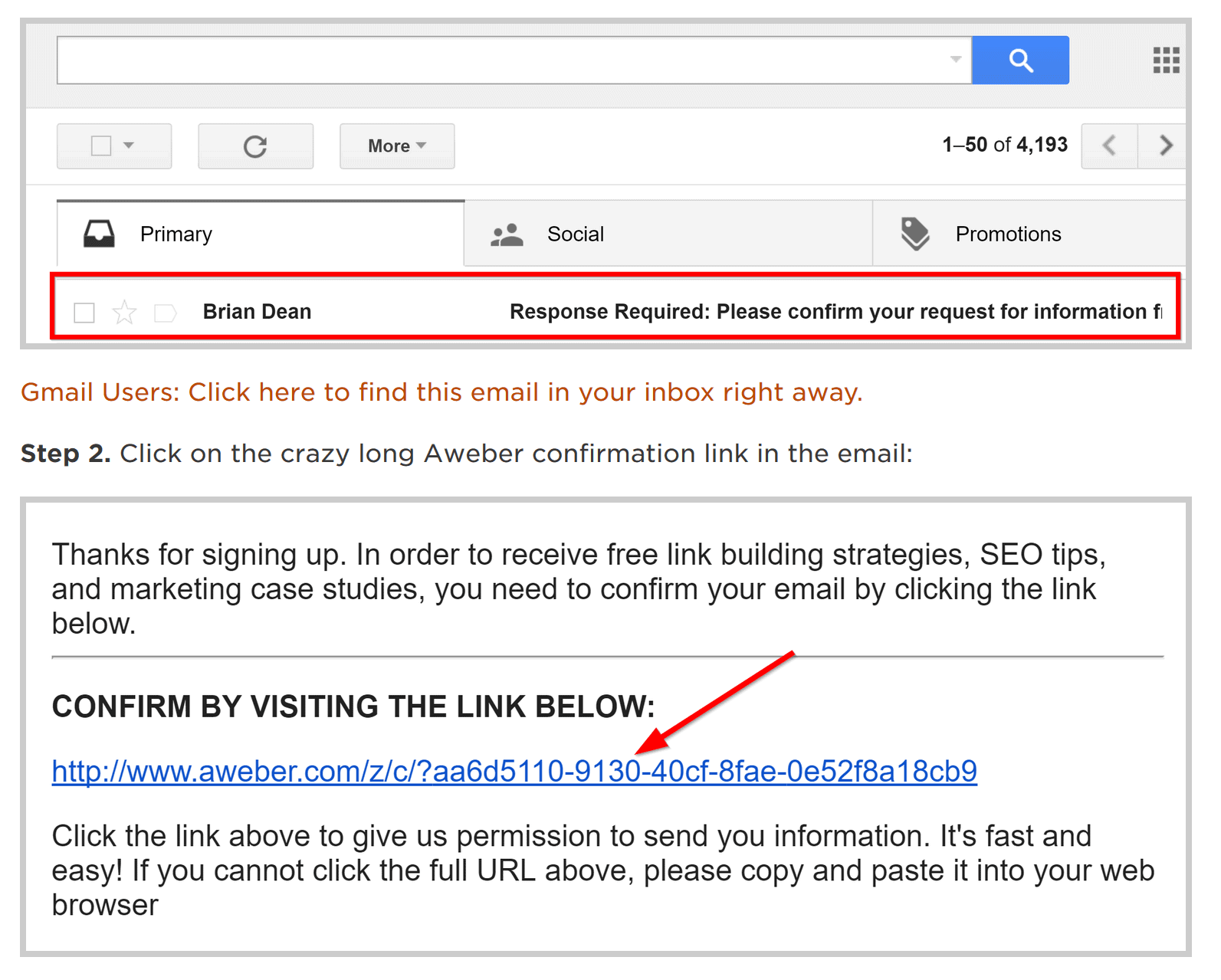Open the Response Required email subject
This screenshot has height=980, width=1221.
pos(835,312)
